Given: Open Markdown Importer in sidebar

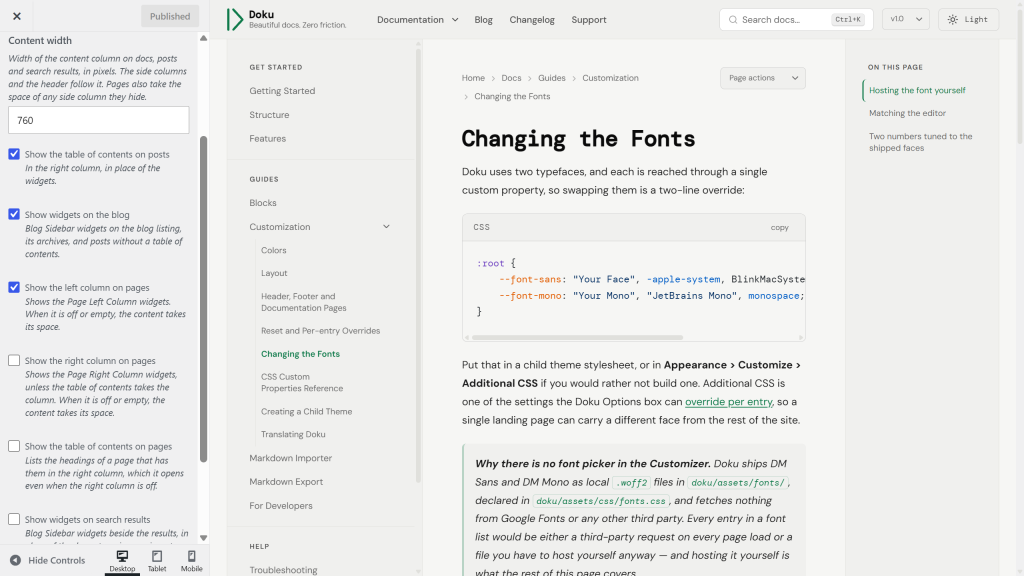Looking at the screenshot, I should [x=291, y=458].
